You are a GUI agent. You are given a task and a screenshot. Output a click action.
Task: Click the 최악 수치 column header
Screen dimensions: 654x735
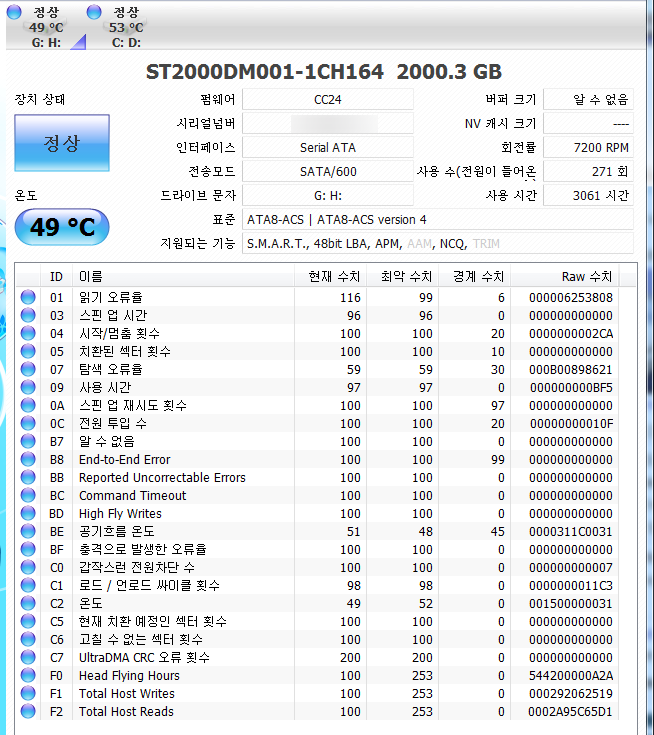(403, 277)
